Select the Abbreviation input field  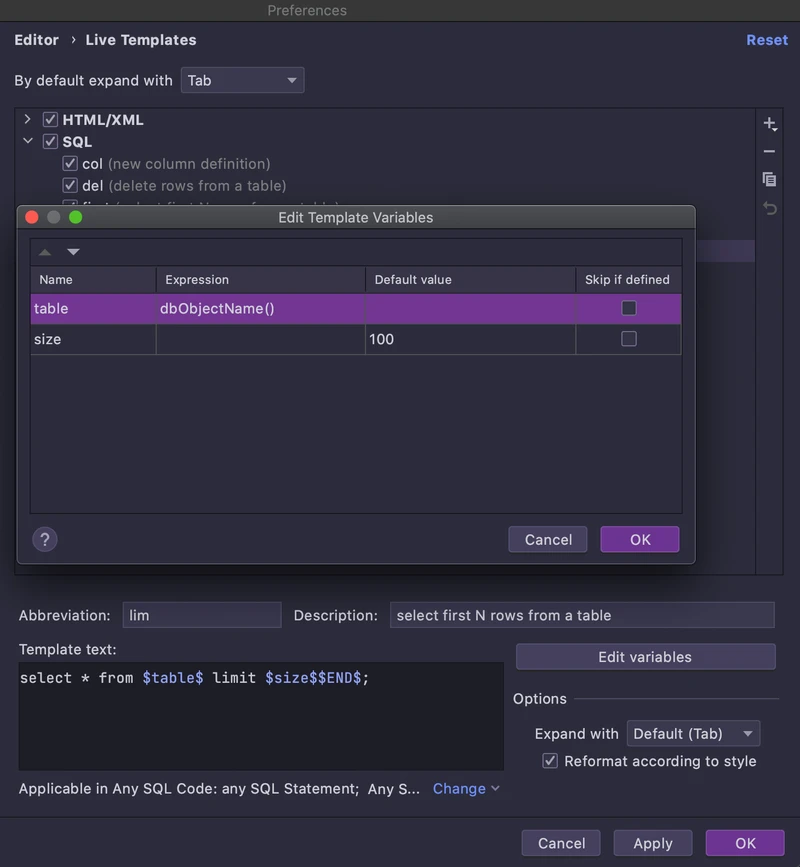pyautogui.click(x=200, y=615)
